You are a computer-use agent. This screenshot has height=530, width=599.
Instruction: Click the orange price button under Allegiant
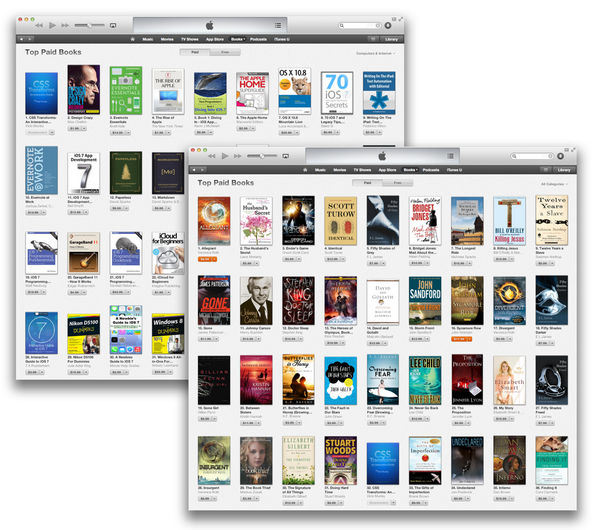click(205, 259)
